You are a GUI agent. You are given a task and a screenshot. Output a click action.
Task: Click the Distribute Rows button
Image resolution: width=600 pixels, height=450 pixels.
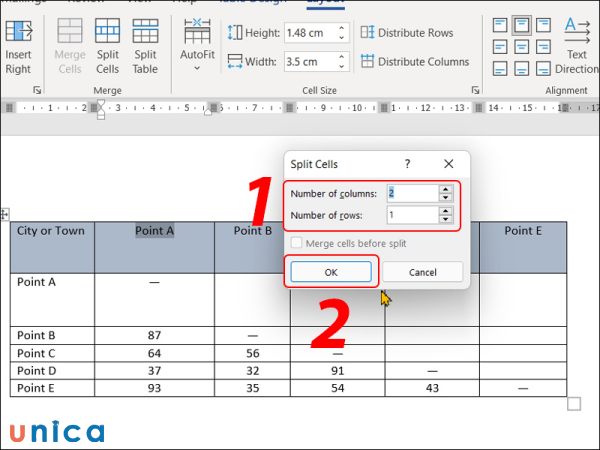(407, 33)
